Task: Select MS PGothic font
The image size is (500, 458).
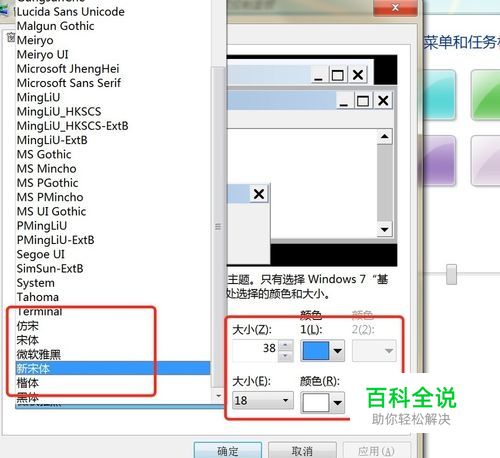Action: 48,183
